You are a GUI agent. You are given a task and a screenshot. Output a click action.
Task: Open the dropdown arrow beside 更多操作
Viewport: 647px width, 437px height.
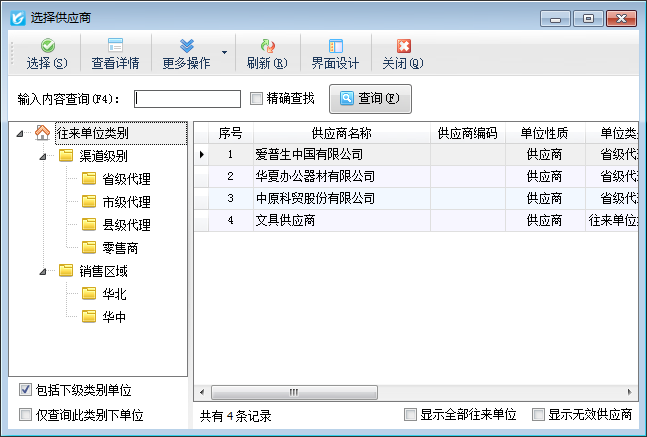coord(224,53)
